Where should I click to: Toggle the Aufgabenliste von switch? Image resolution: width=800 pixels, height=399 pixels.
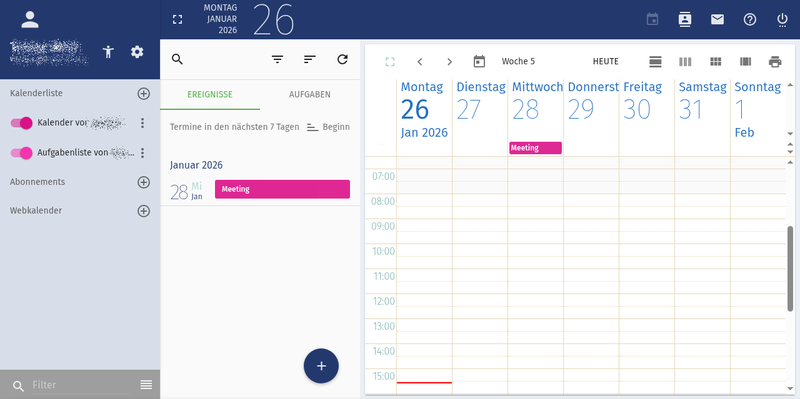coord(21,153)
